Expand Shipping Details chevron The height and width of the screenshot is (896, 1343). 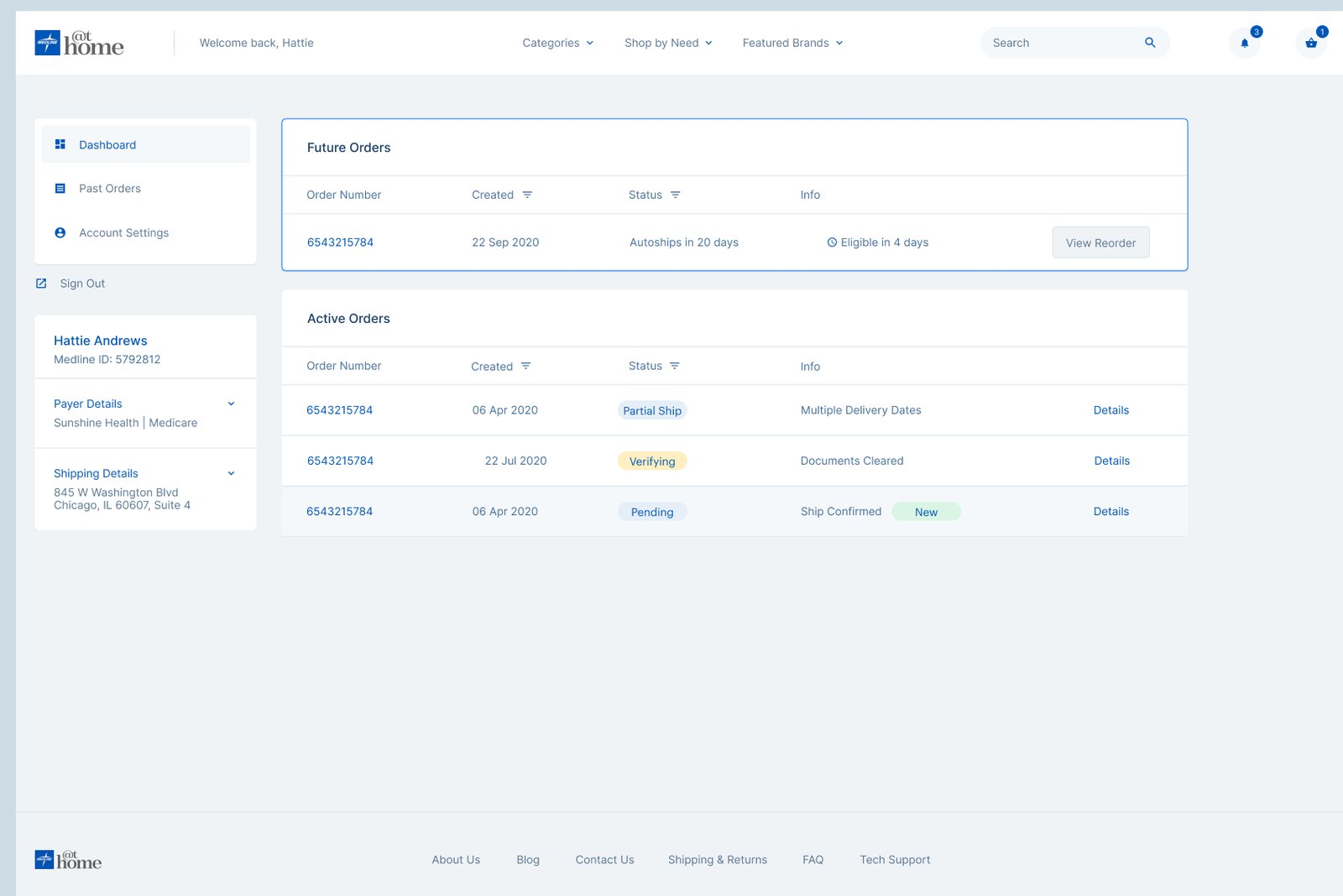pyautogui.click(x=231, y=473)
